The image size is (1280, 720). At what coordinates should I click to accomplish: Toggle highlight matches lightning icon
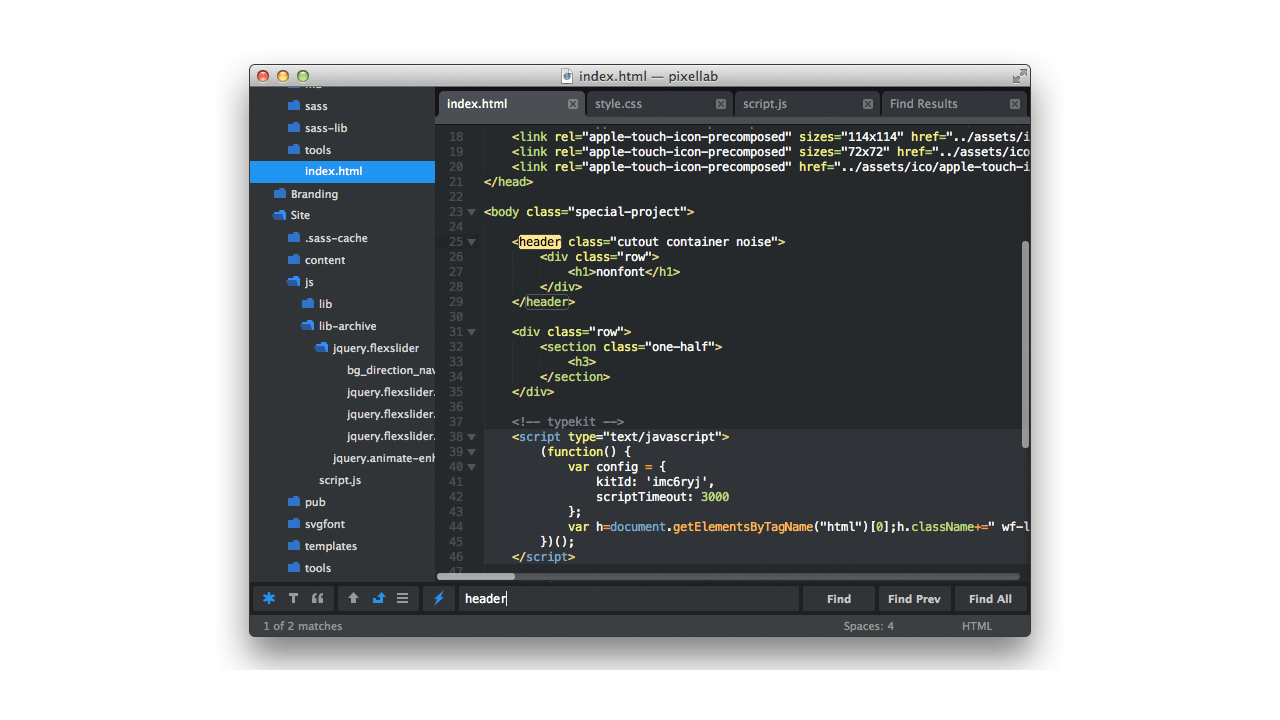438,598
